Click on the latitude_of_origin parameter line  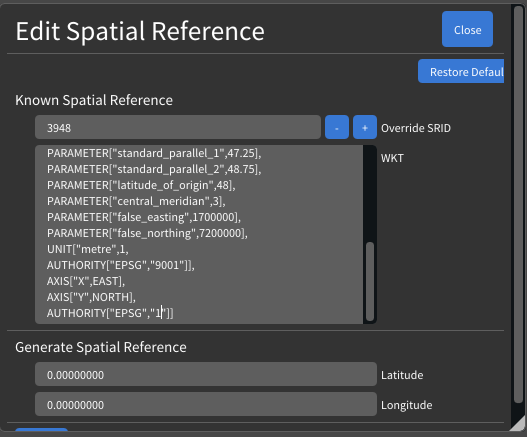[141, 185]
